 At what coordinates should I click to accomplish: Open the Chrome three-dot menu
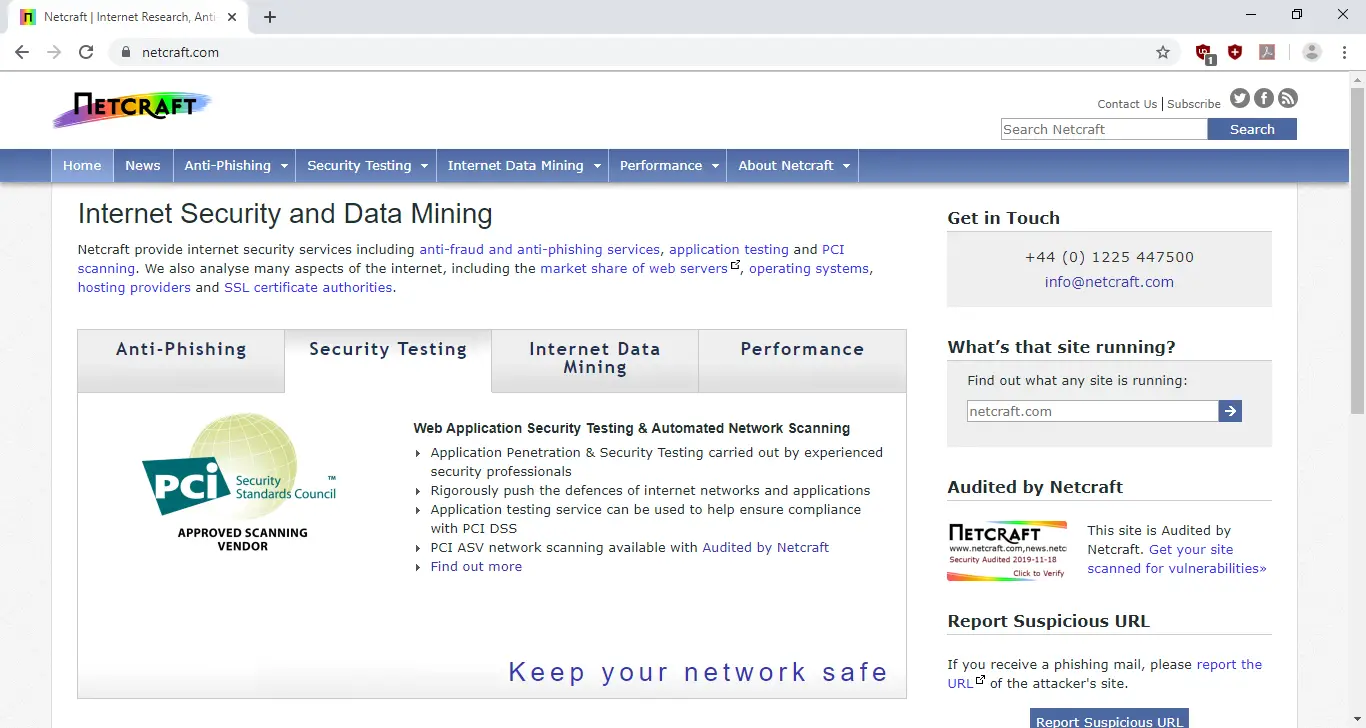(1344, 52)
